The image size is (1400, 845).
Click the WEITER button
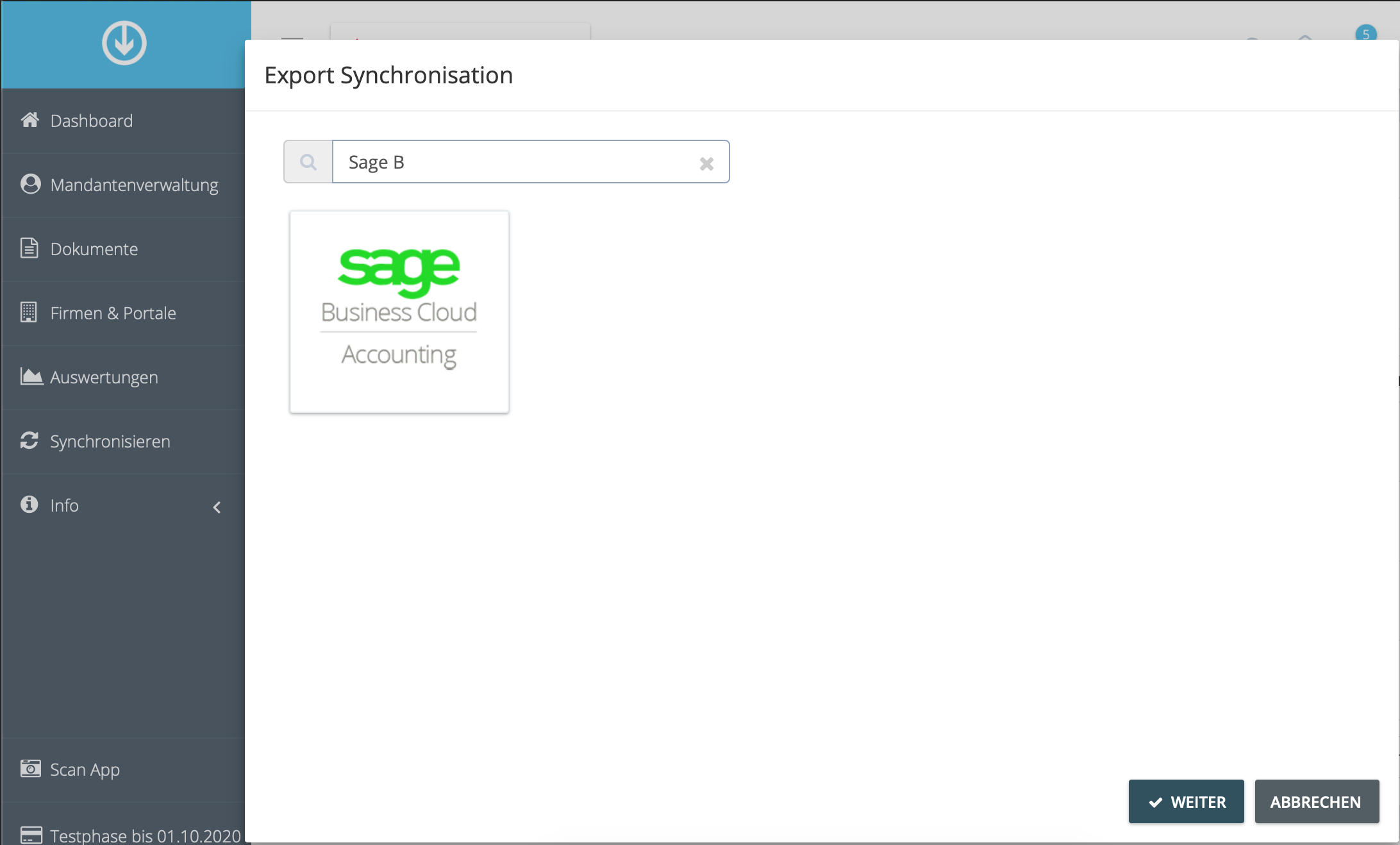1186,801
